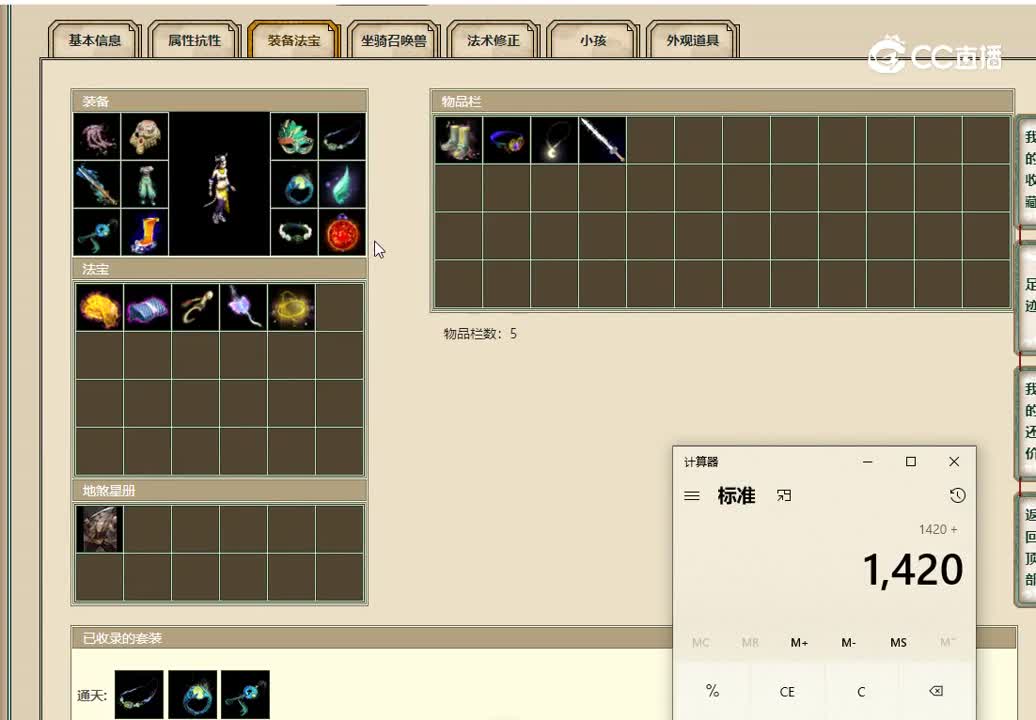This screenshot has height=720, width=1036.
Task: Inspect the blue ring in the equipment panel
Action: tap(294, 185)
